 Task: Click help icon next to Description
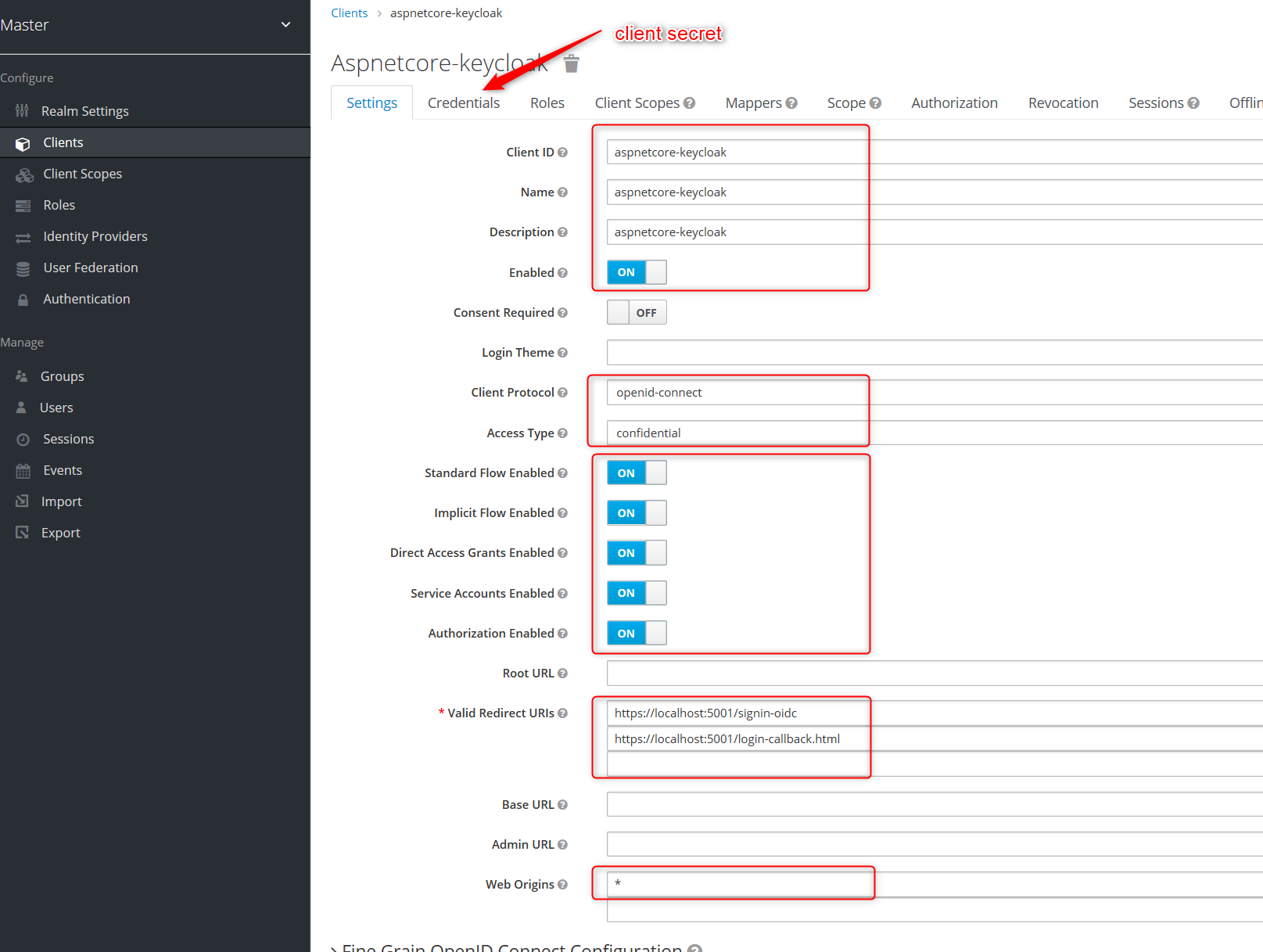(562, 232)
